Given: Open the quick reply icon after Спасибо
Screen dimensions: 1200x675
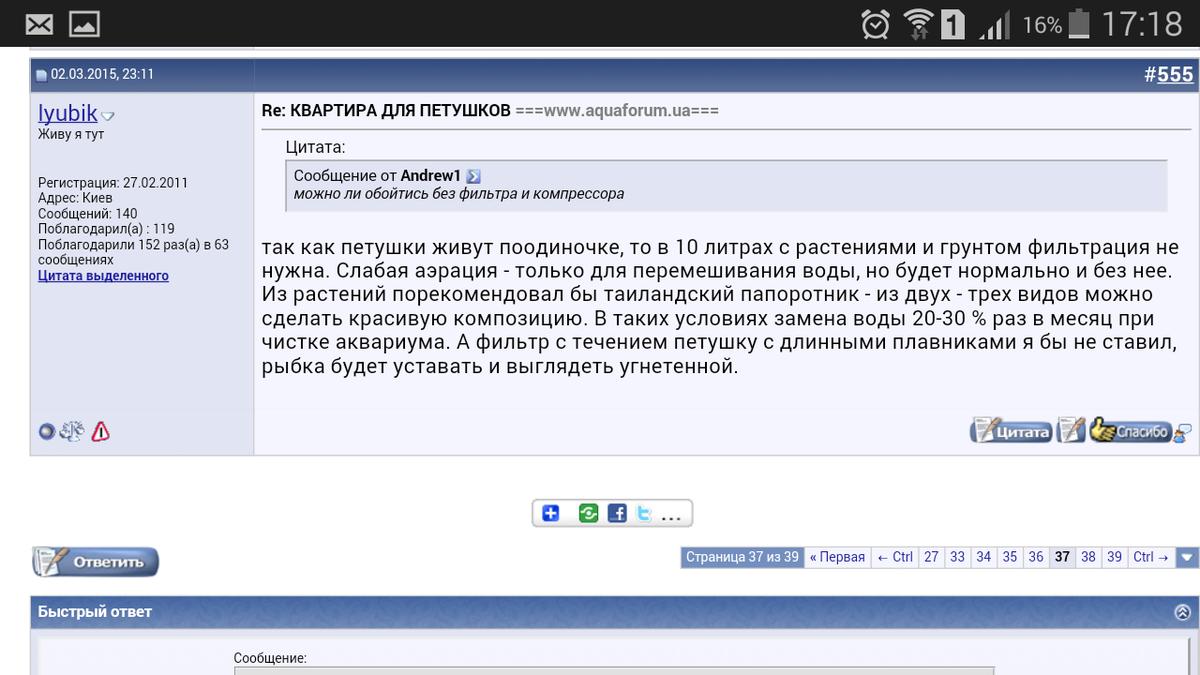Looking at the screenshot, I should tap(1183, 432).
